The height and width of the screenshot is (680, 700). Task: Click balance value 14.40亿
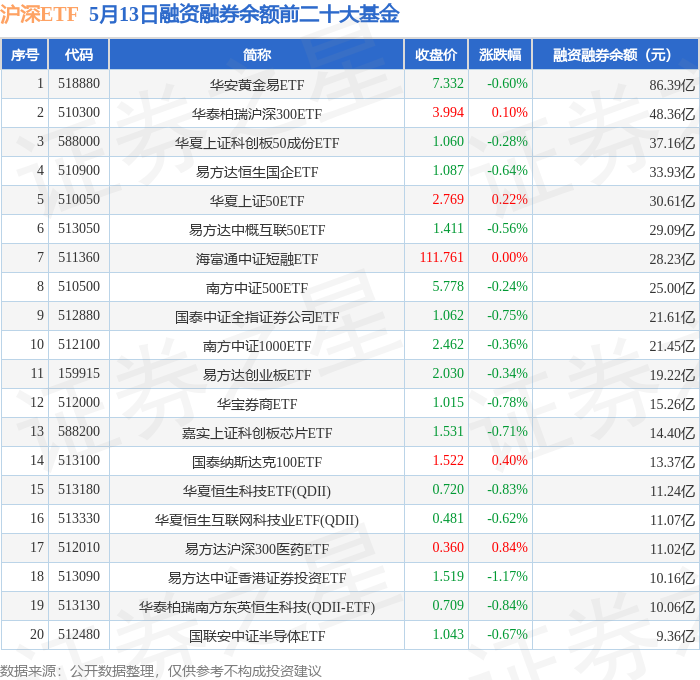[x=672, y=433]
